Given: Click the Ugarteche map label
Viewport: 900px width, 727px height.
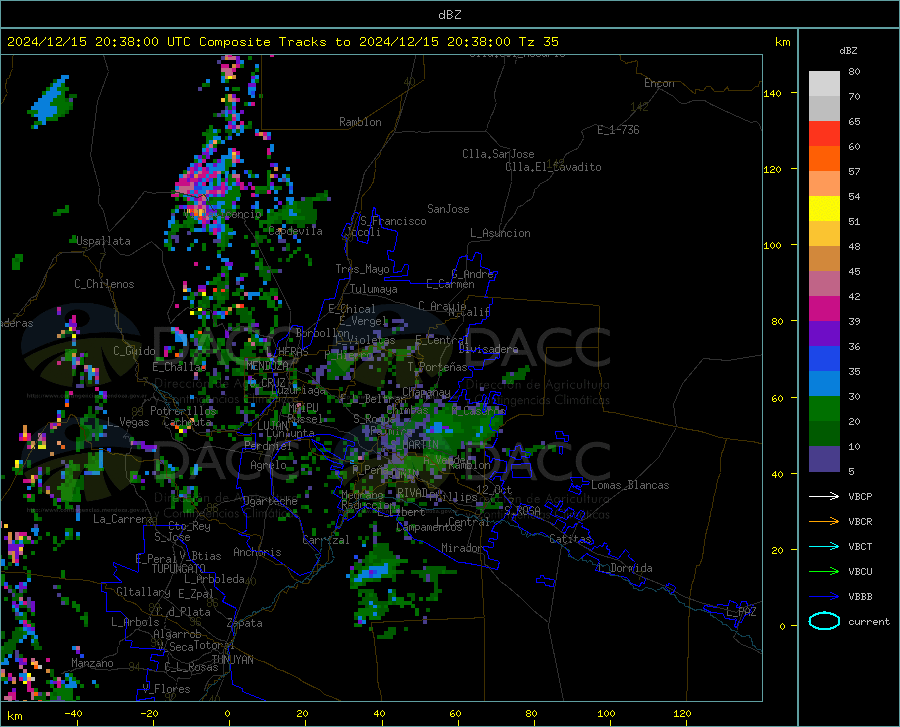Looking at the screenshot, I should [270, 501].
